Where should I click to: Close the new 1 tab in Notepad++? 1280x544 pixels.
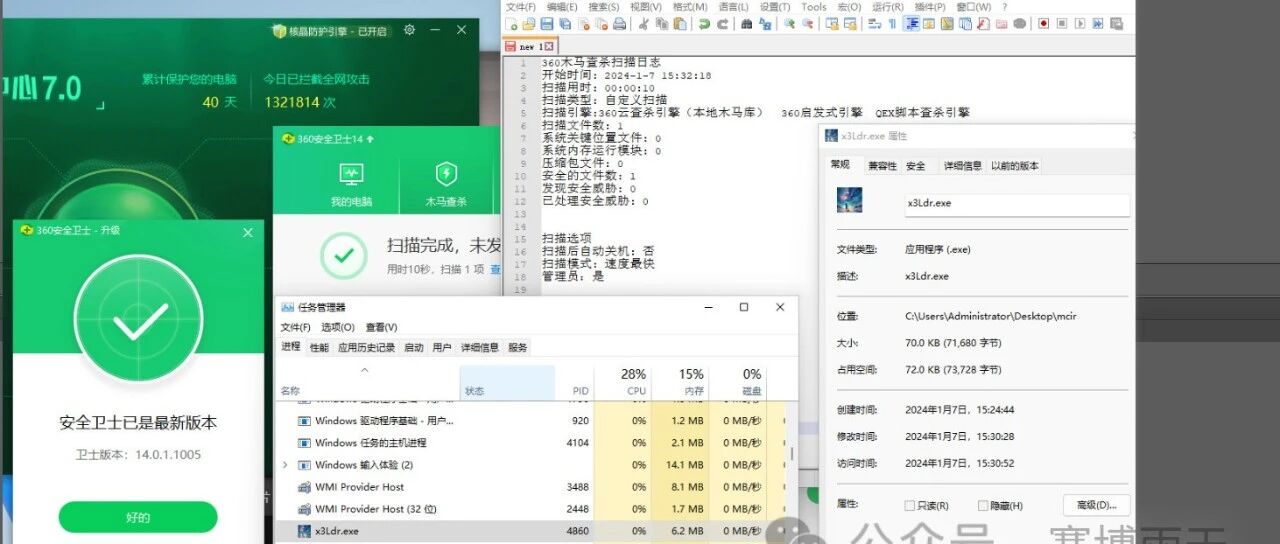point(549,46)
